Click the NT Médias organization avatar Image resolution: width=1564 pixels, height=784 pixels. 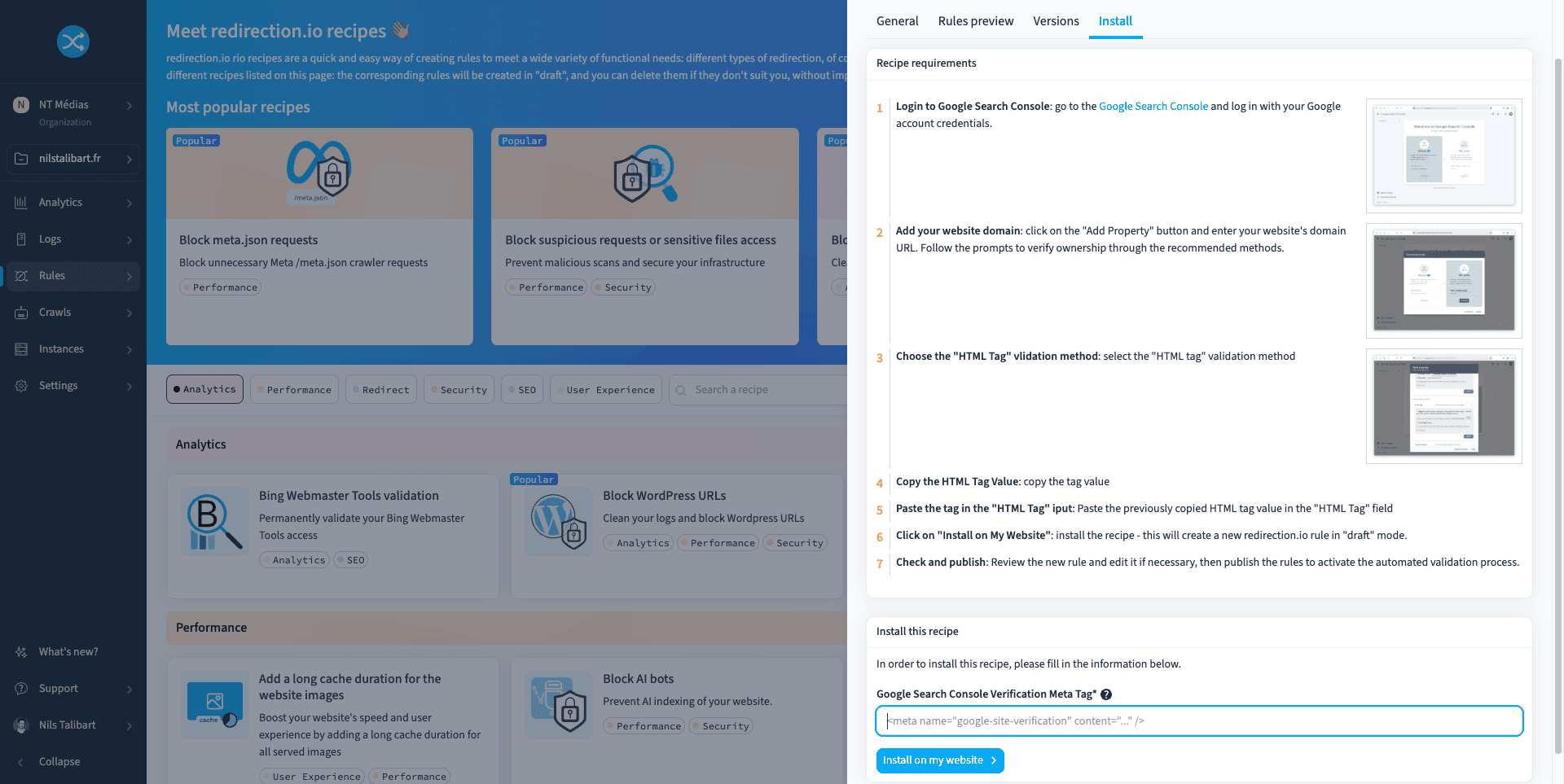[21, 105]
